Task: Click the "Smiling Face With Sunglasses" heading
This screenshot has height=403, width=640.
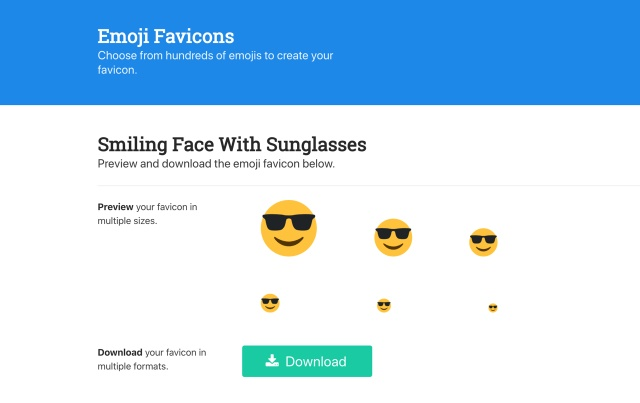Action: point(232,143)
